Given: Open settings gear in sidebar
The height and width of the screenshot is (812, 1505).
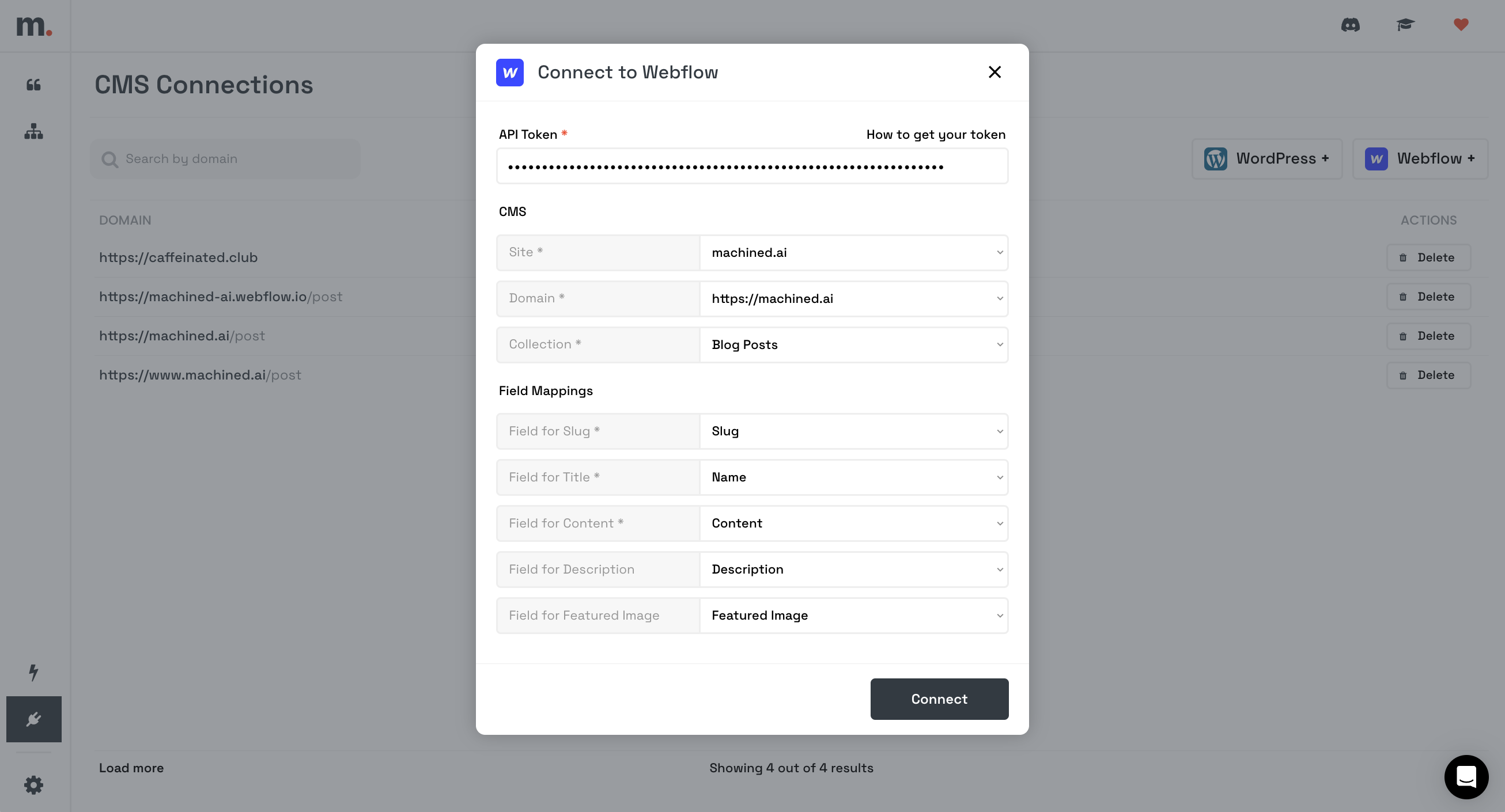Looking at the screenshot, I should click(x=34, y=784).
